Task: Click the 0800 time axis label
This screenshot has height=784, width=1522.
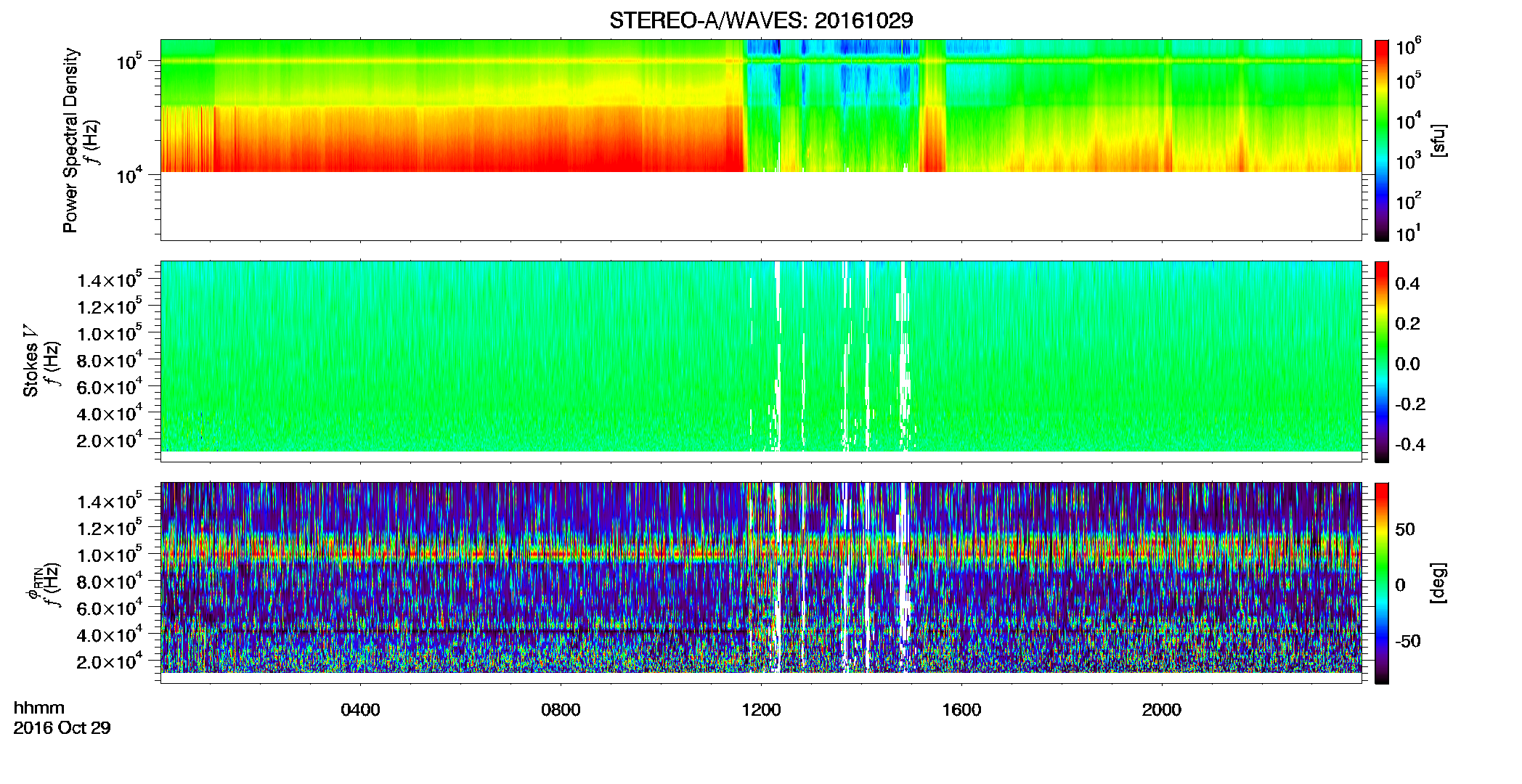Action: coord(561,710)
